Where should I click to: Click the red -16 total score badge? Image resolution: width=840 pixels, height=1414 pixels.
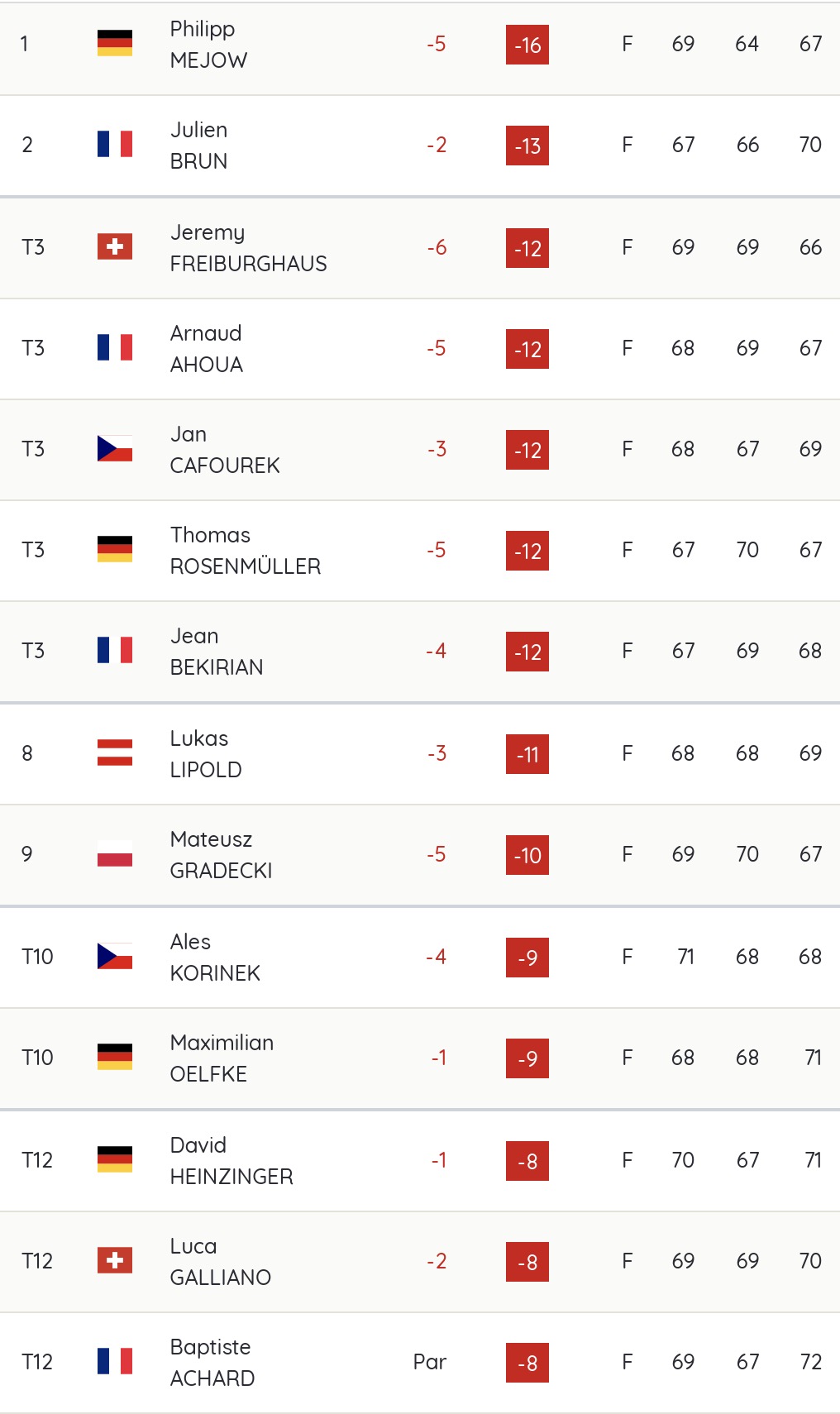527,45
